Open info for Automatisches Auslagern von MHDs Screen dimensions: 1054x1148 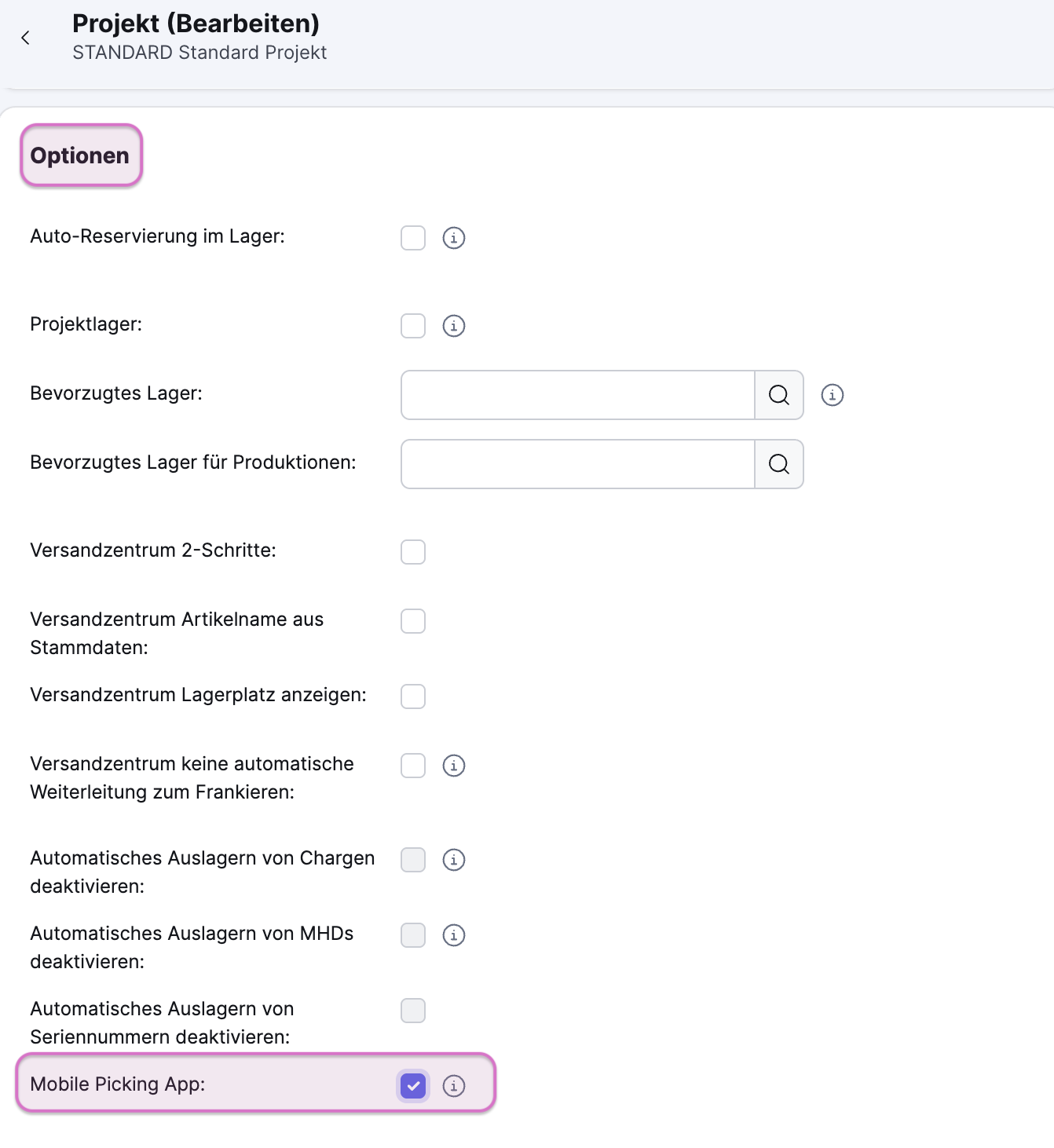click(453, 935)
